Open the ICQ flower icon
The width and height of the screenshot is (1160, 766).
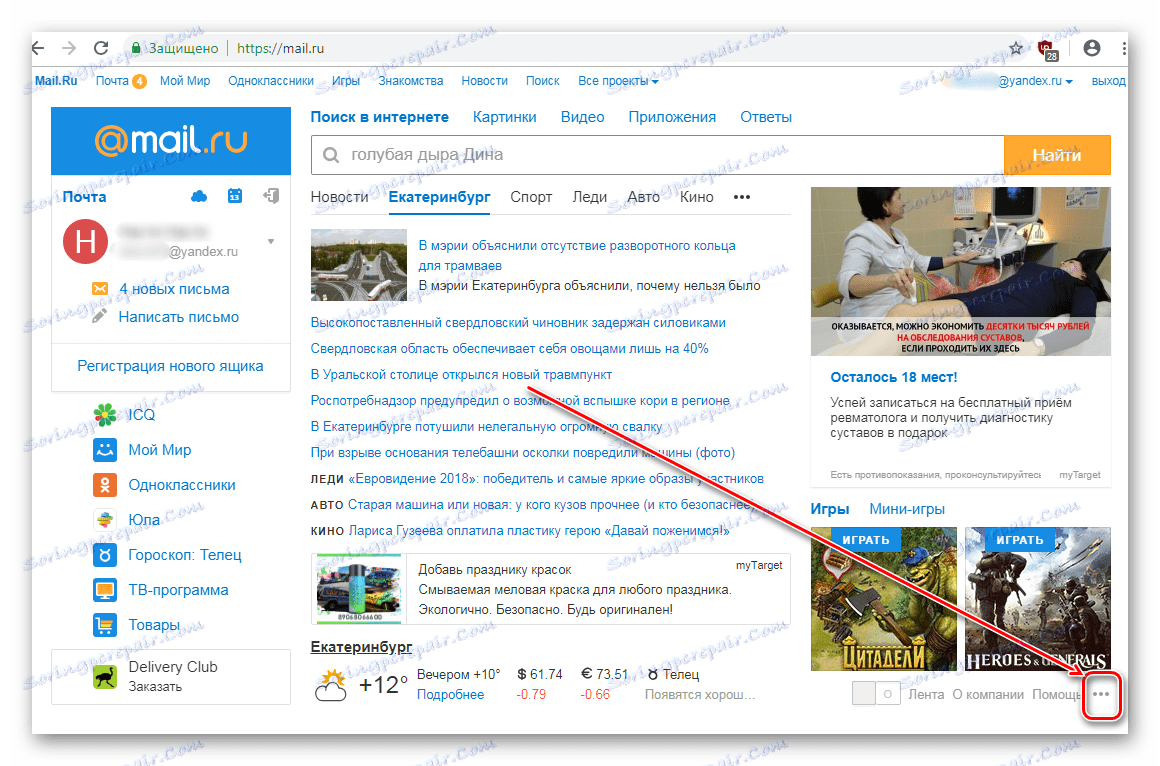point(105,414)
